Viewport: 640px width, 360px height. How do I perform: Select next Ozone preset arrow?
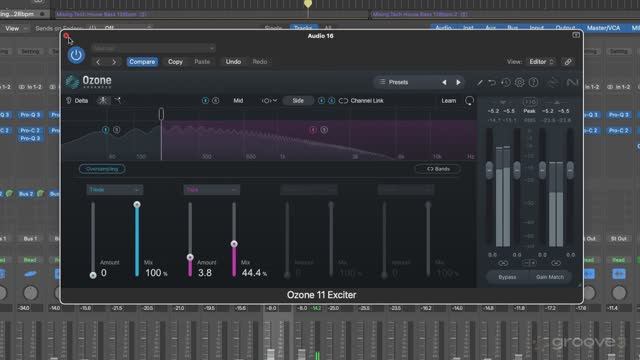point(458,82)
